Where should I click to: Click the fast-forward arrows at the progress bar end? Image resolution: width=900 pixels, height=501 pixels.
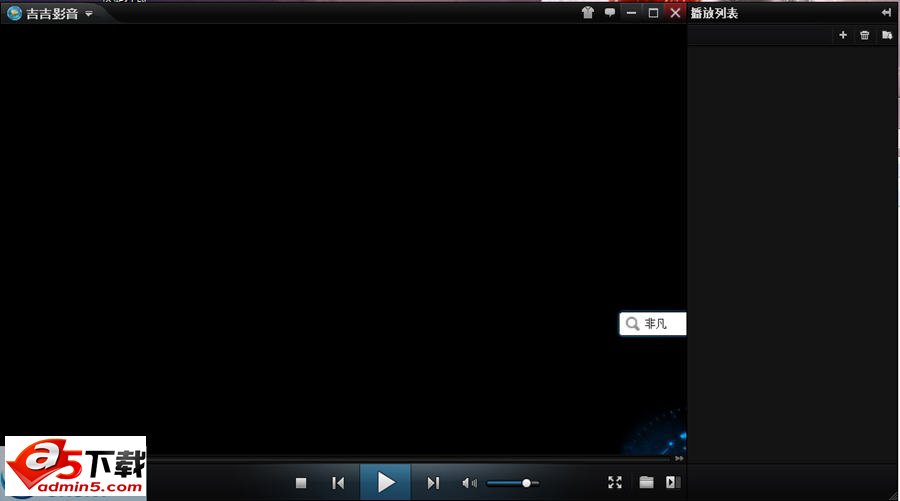point(679,459)
